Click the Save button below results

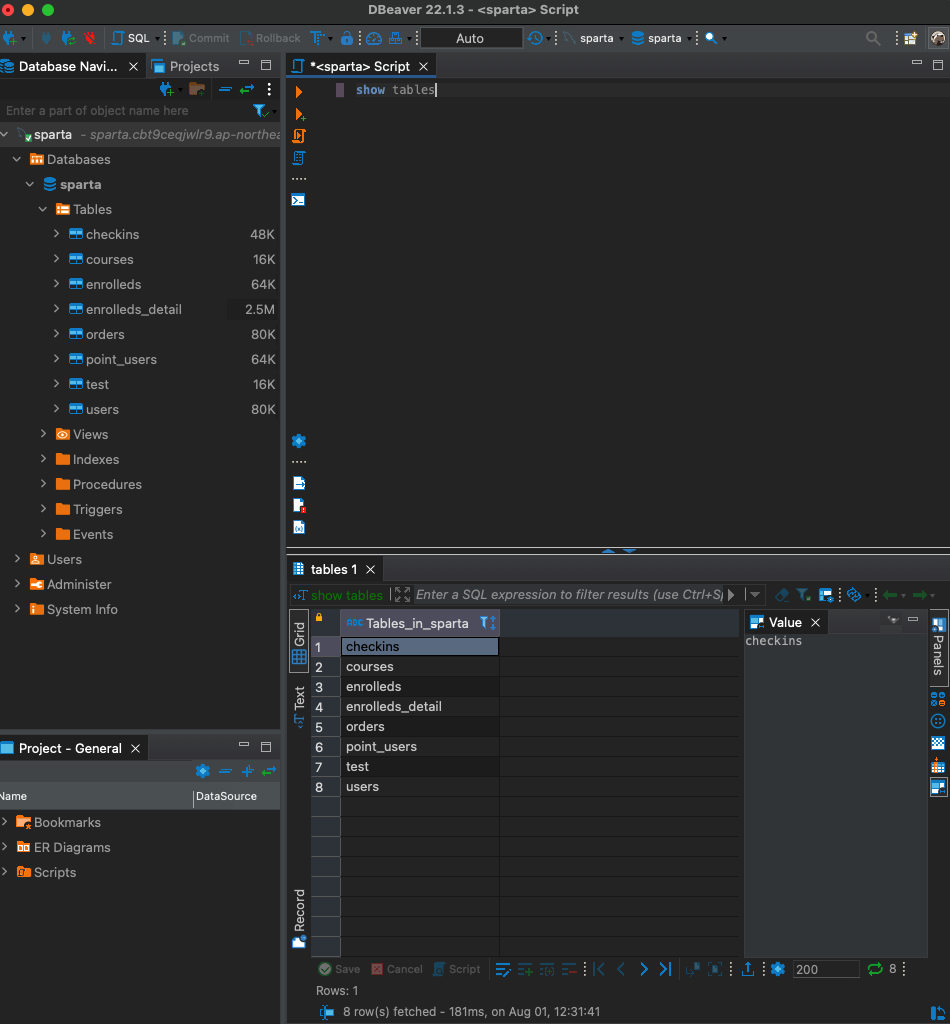coord(340,969)
